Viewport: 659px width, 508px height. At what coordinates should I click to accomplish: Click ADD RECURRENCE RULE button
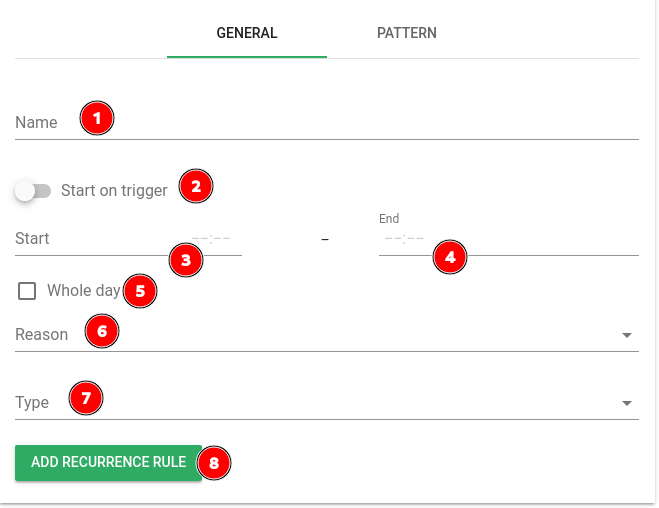108,463
